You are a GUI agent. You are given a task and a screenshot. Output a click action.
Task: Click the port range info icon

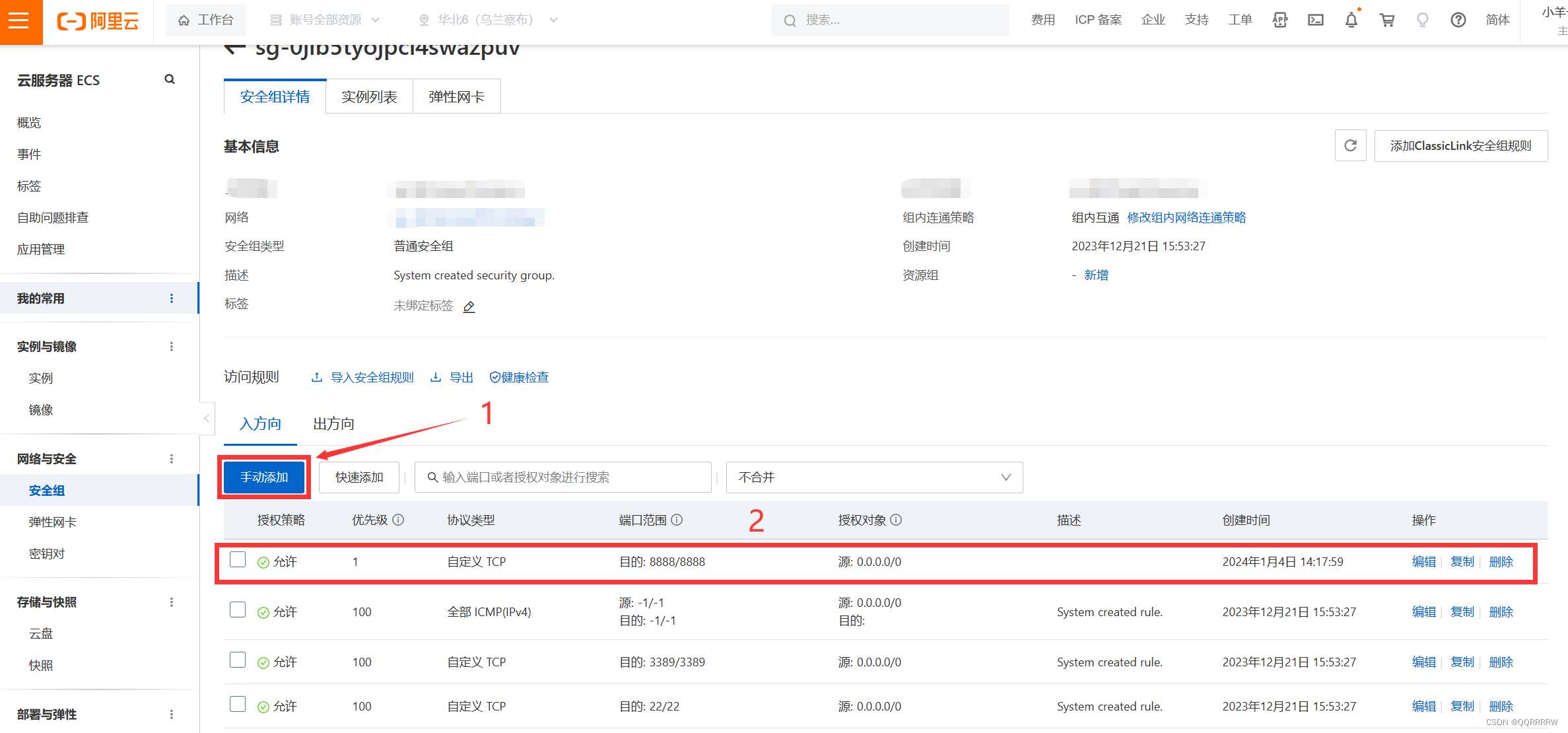(x=677, y=520)
